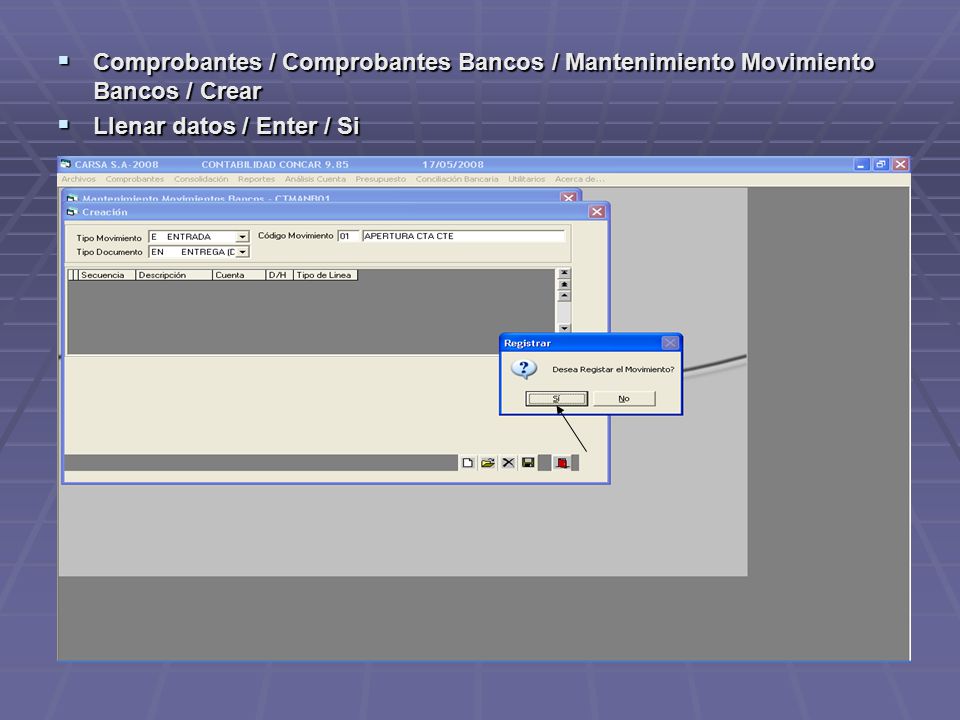This screenshot has height=720, width=960.
Task: Click the page-up arrow of grid scrollbar
Action: coord(564,285)
